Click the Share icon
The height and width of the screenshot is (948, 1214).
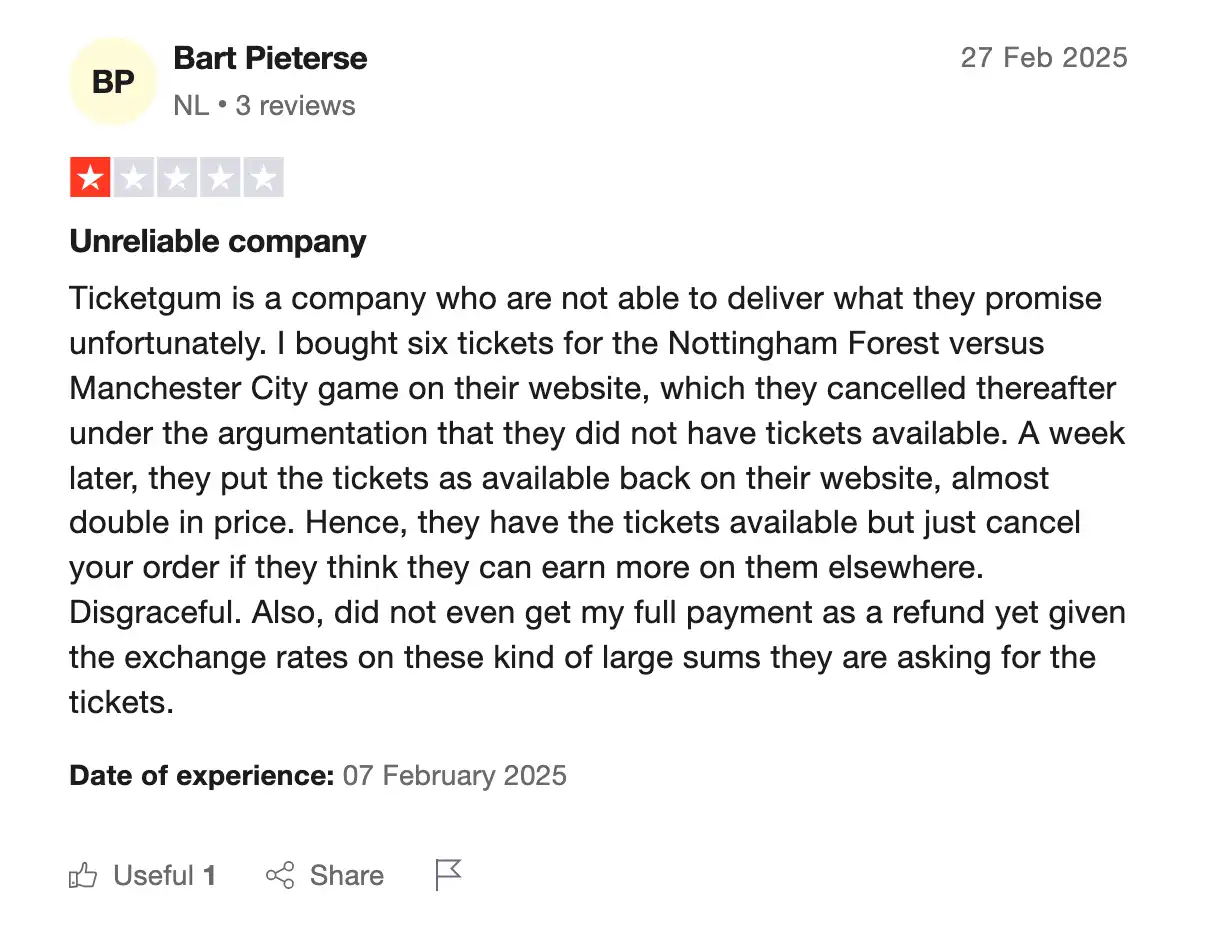point(282,875)
